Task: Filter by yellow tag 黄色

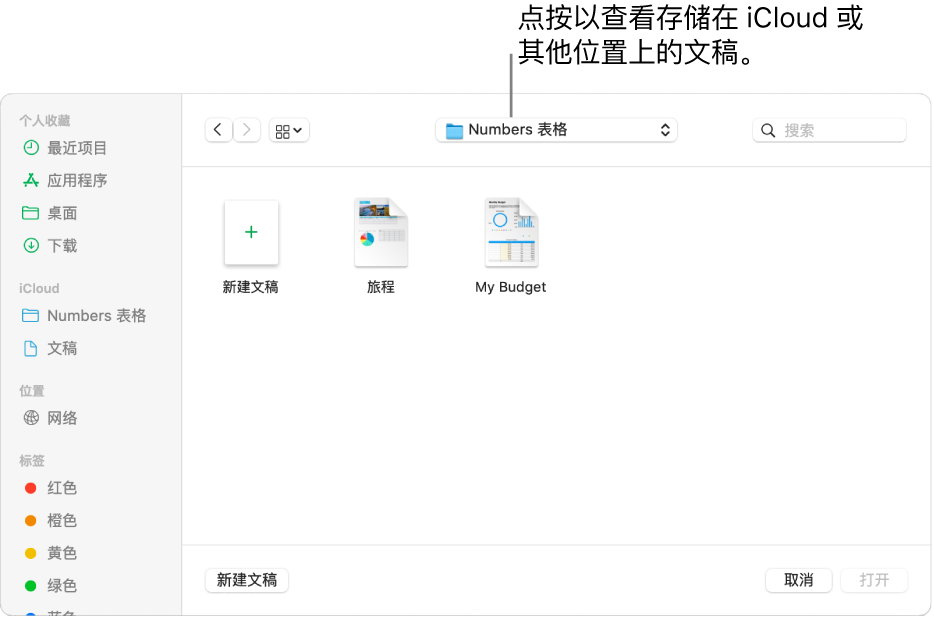Action: pos(50,553)
